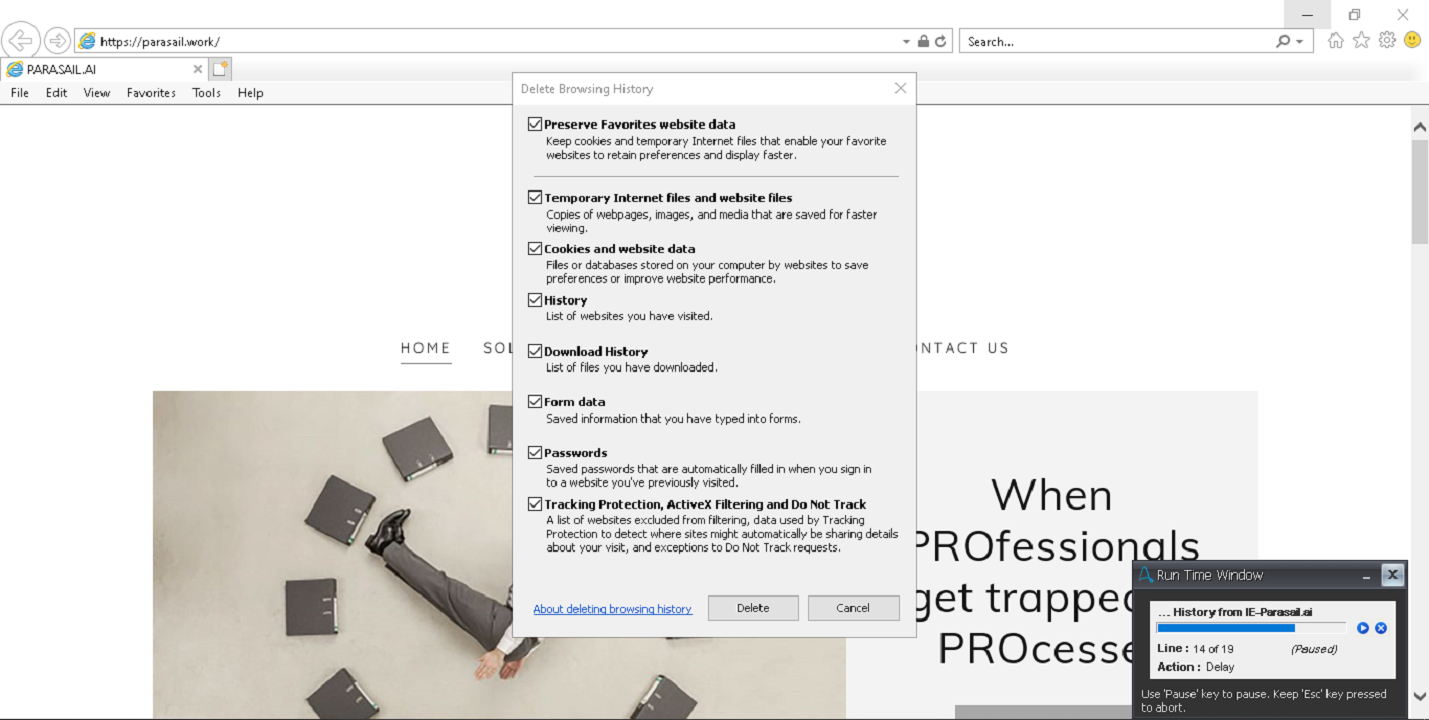The width and height of the screenshot is (1429, 720).
Task: Stop the task in the Run Time Window
Action: tap(1381, 628)
